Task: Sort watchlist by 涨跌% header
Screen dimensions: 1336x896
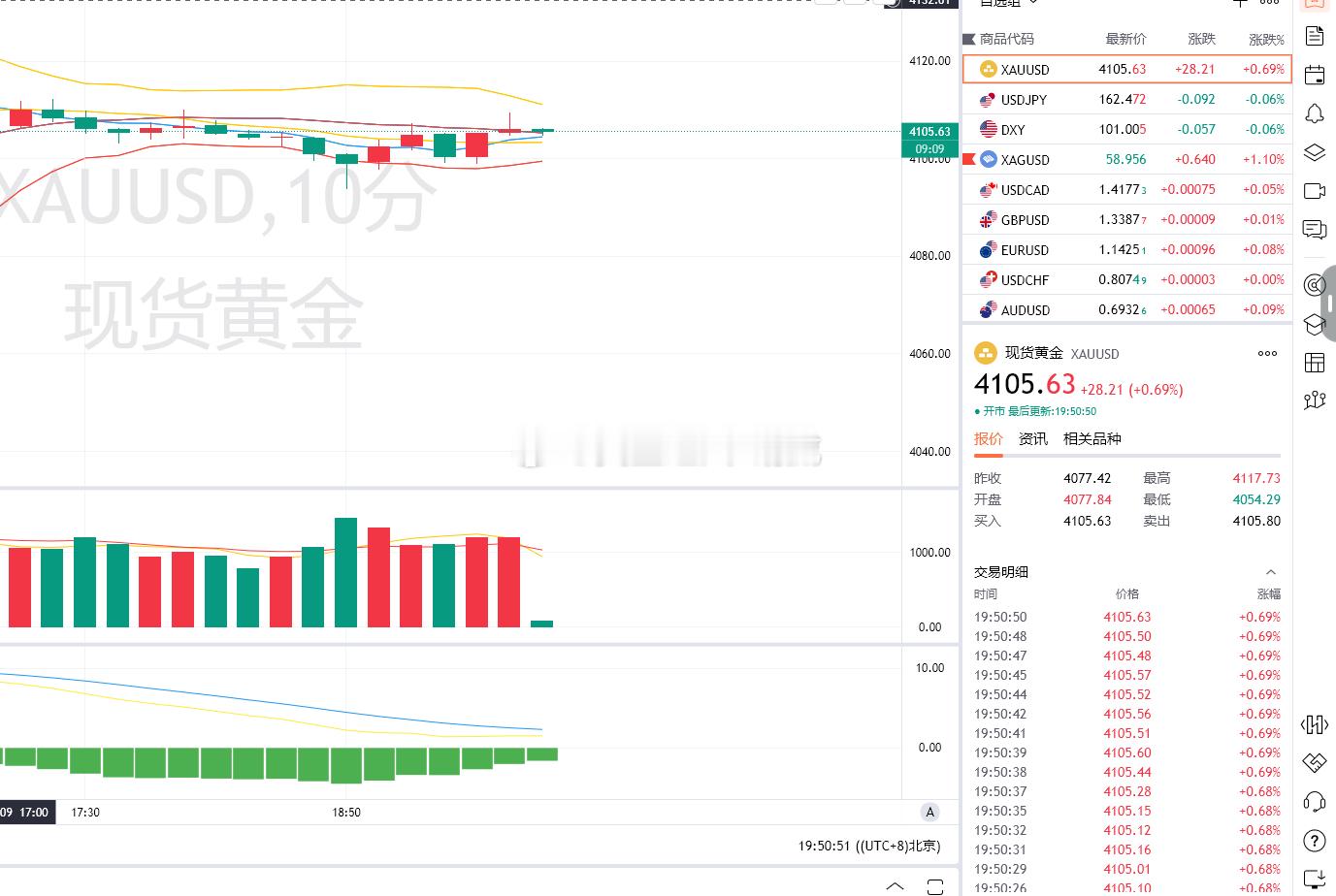Action: pyautogui.click(x=1266, y=39)
